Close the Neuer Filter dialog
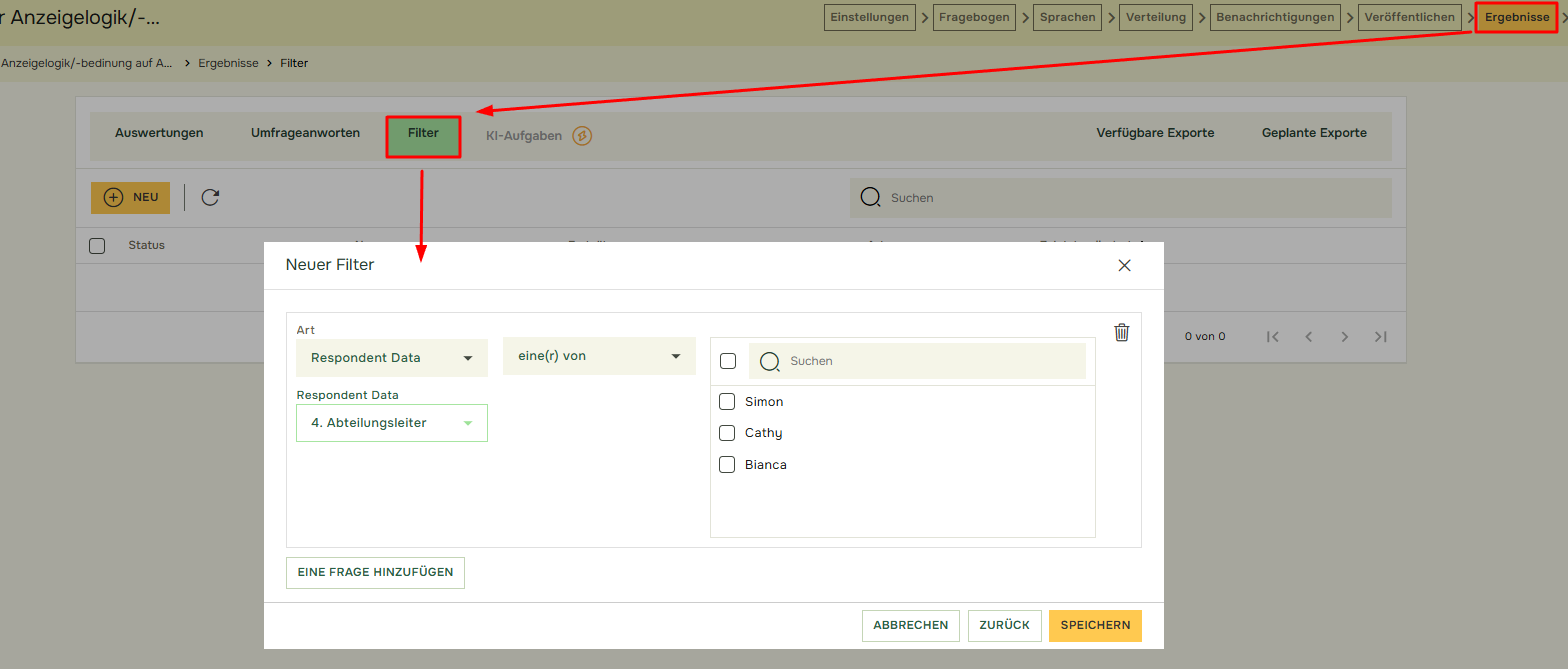This screenshot has height=669, width=1568. (1124, 265)
